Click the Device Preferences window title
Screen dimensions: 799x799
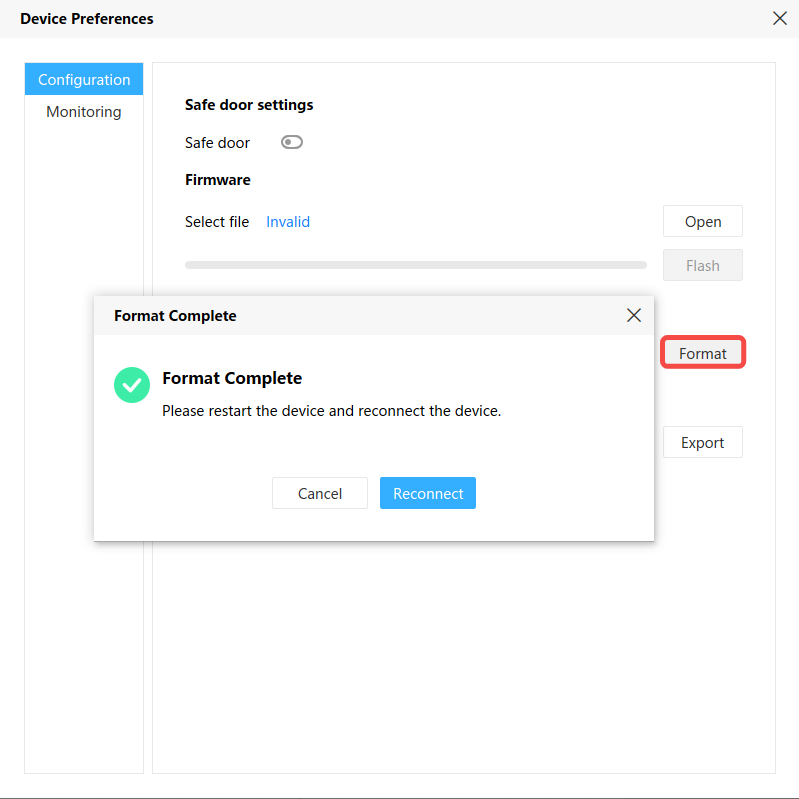coord(87,19)
